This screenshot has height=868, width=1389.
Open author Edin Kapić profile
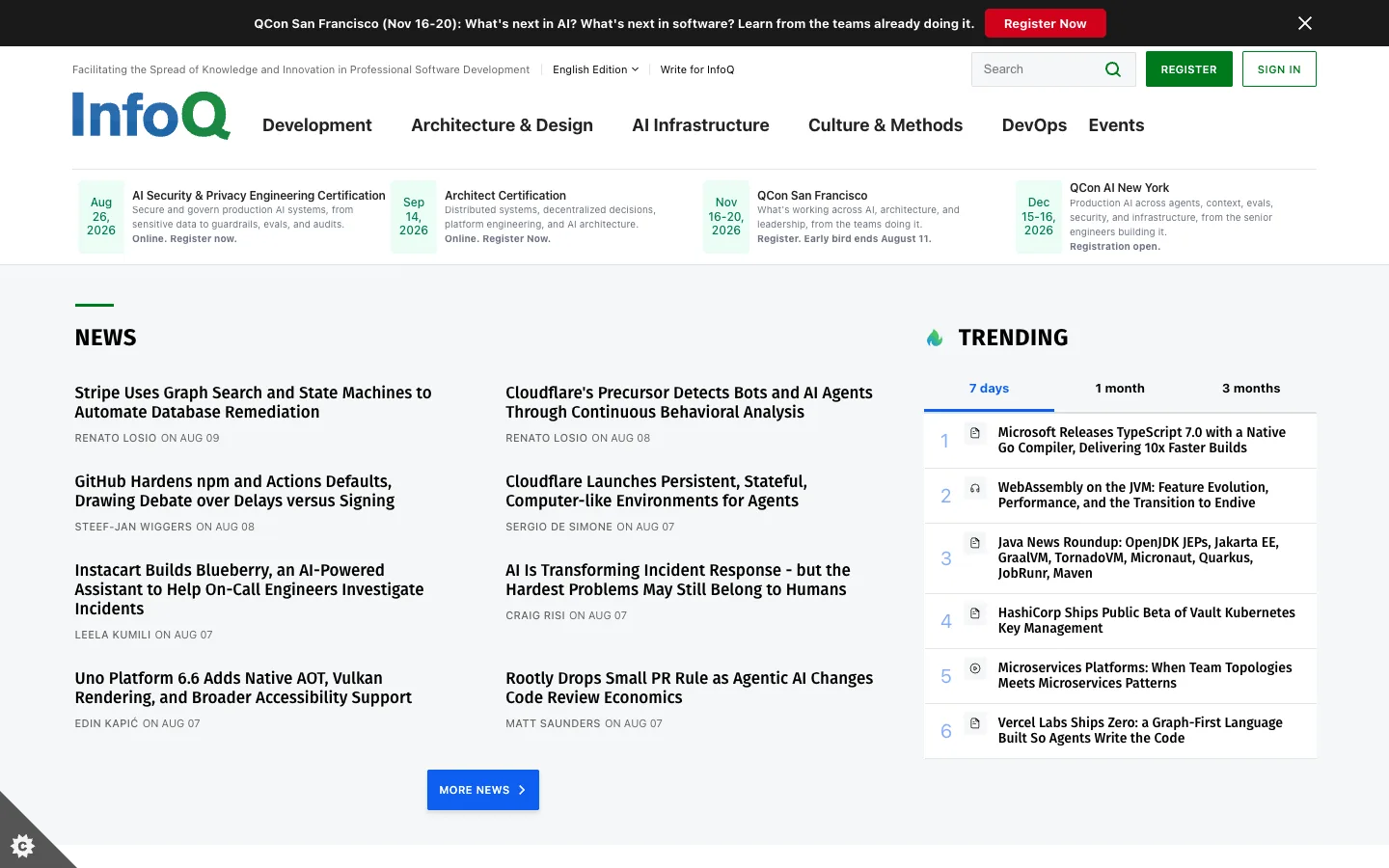[107, 723]
